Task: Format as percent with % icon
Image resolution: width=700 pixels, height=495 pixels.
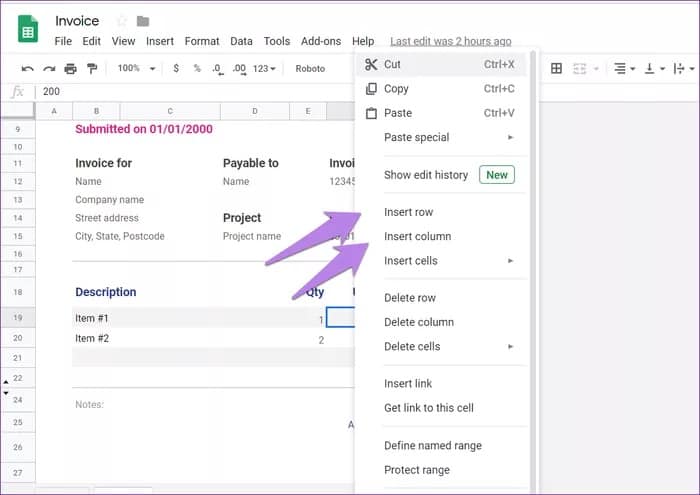Action: point(197,69)
